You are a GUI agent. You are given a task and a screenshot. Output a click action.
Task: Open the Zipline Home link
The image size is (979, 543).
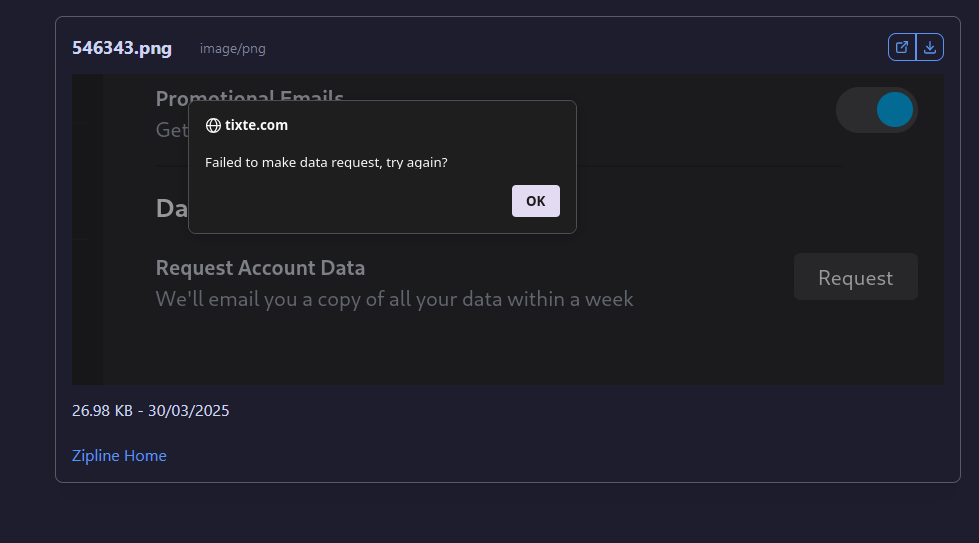119,456
